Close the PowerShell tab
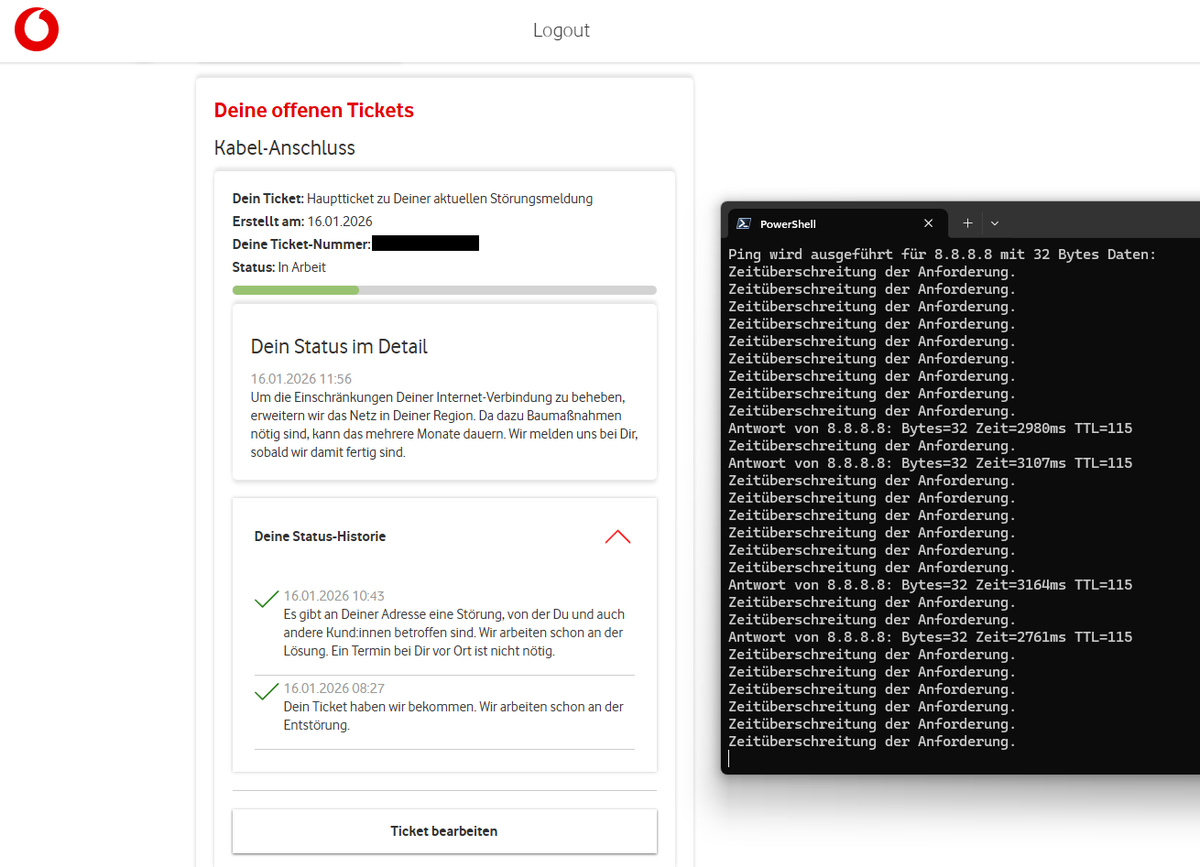 tap(928, 223)
